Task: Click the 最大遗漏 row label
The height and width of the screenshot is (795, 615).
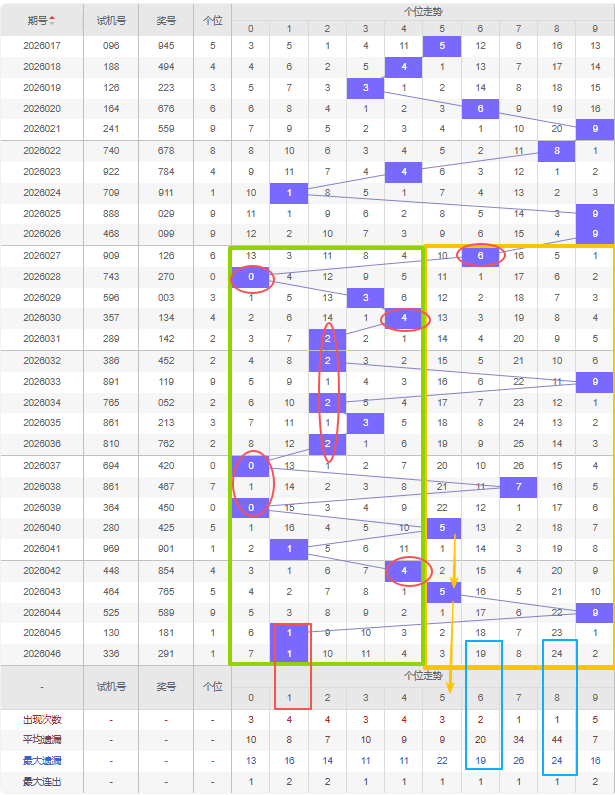Action: coord(42,760)
